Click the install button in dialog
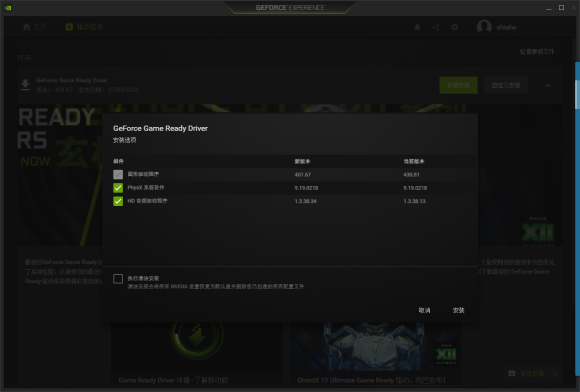 point(458,310)
